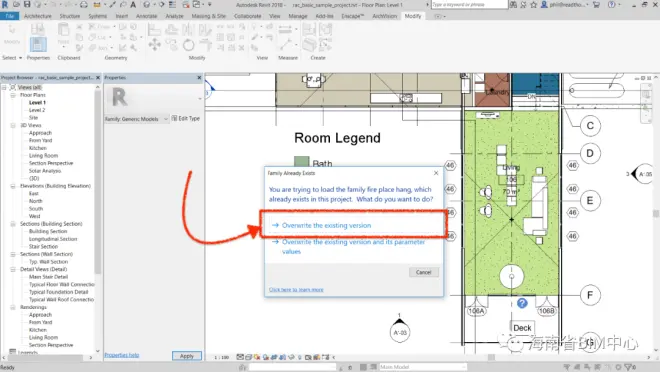This screenshot has width=660, height=372.
Task: Open the Family: Generic Models dropdown
Action: 136,119
